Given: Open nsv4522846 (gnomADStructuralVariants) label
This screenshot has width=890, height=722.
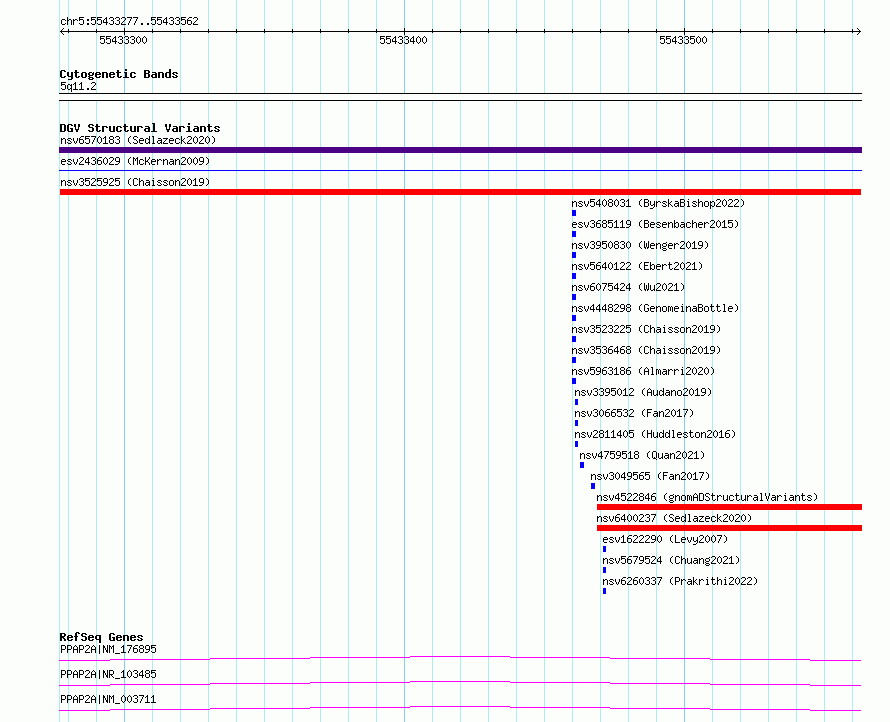Looking at the screenshot, I should [707, 497].
